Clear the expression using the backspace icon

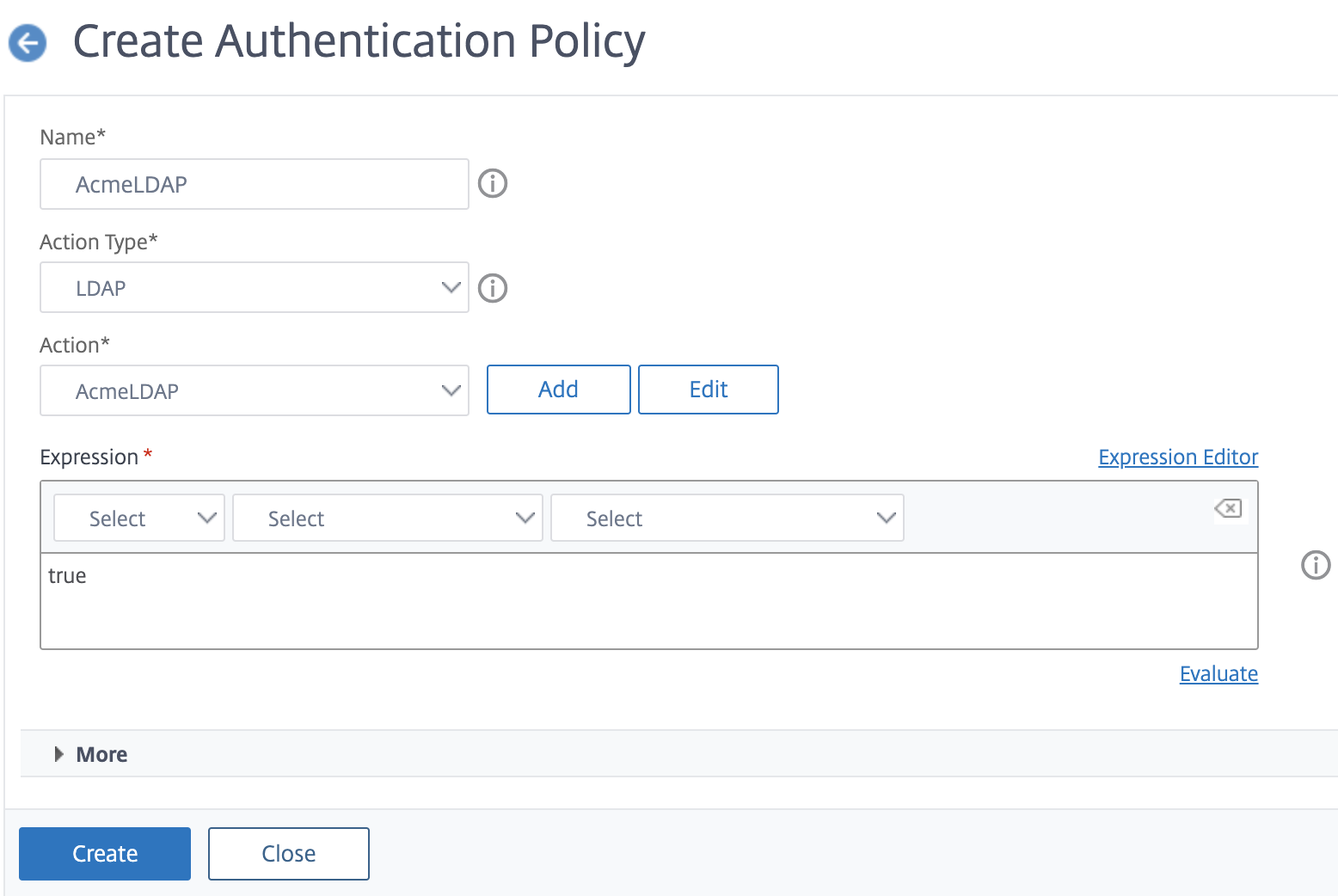tap(1229, 508)
